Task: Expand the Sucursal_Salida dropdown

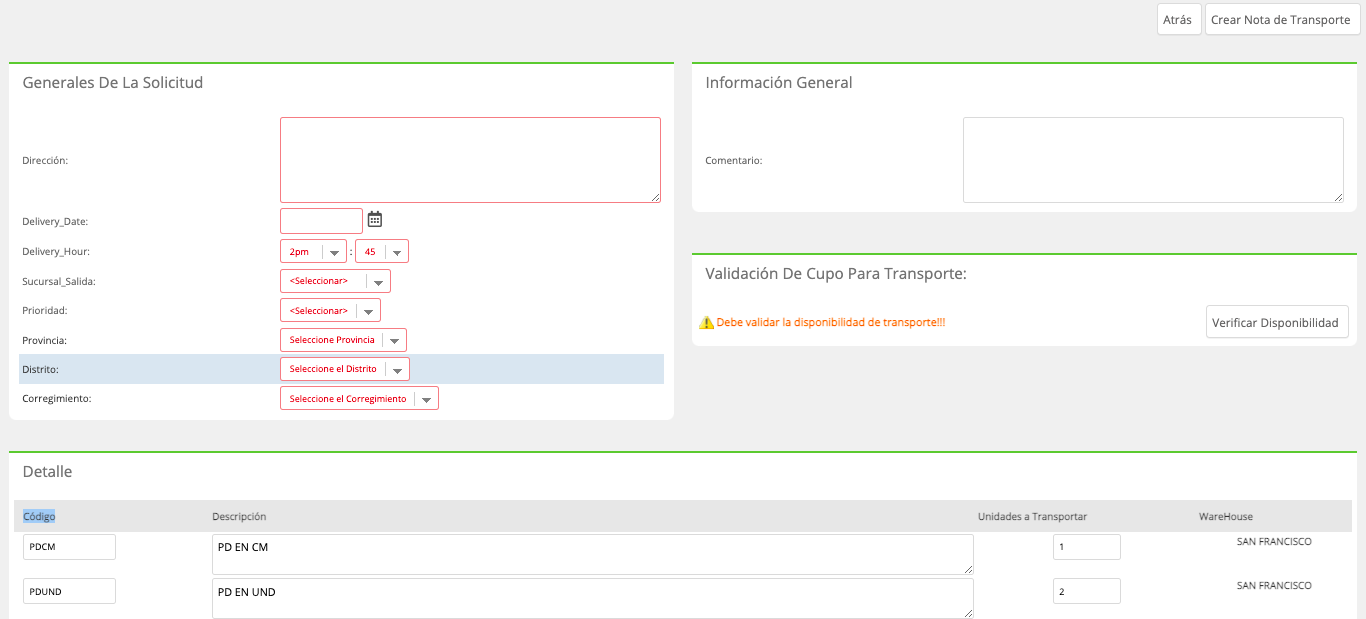Action: click(335, 282)
